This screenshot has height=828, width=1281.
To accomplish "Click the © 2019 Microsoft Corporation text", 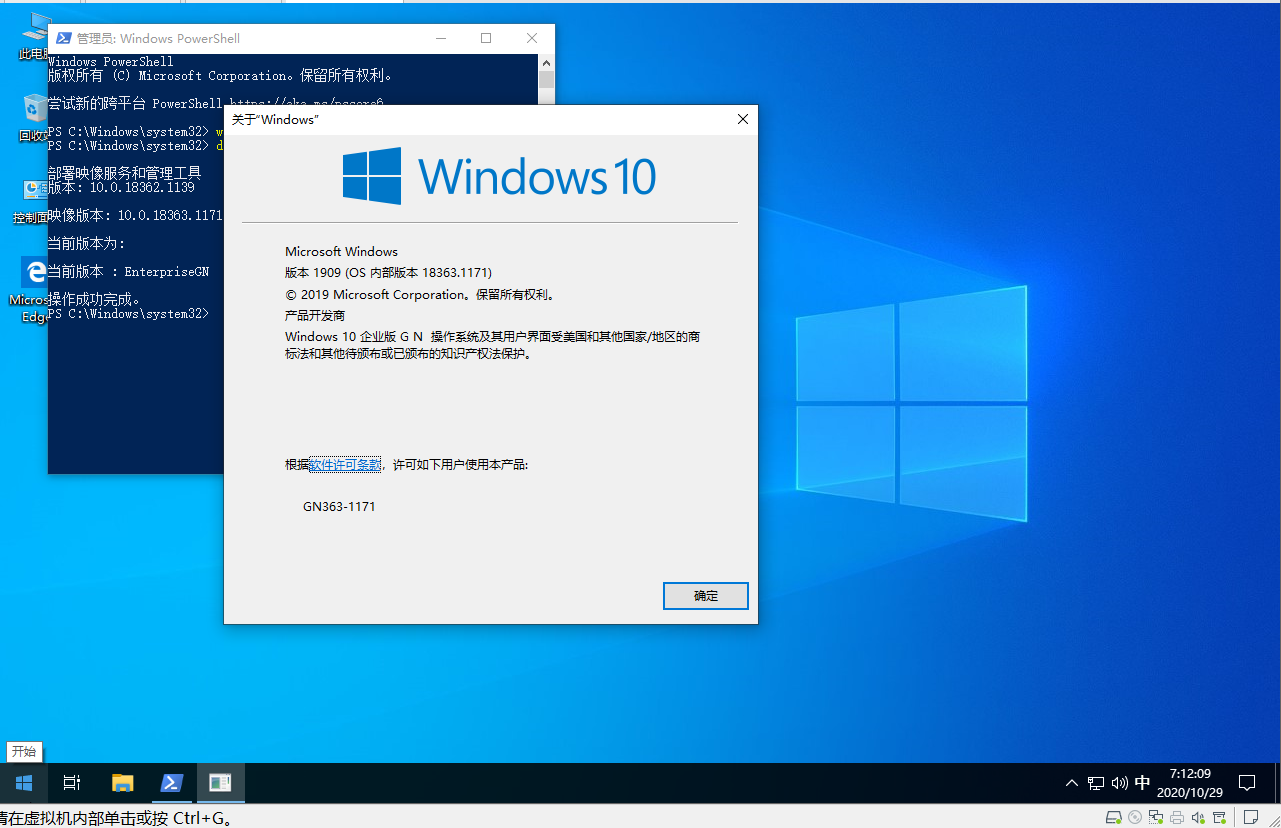I will [x=419, y=295].
